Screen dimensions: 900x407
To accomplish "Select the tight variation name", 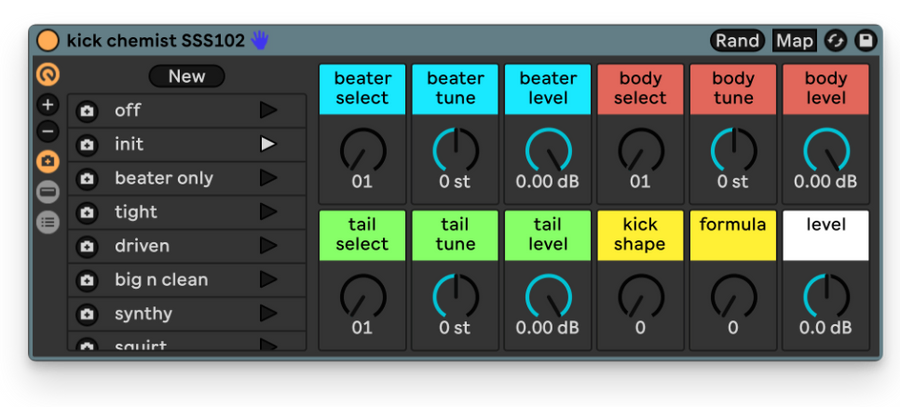I will pyautogui.click(x=136, y=212).
